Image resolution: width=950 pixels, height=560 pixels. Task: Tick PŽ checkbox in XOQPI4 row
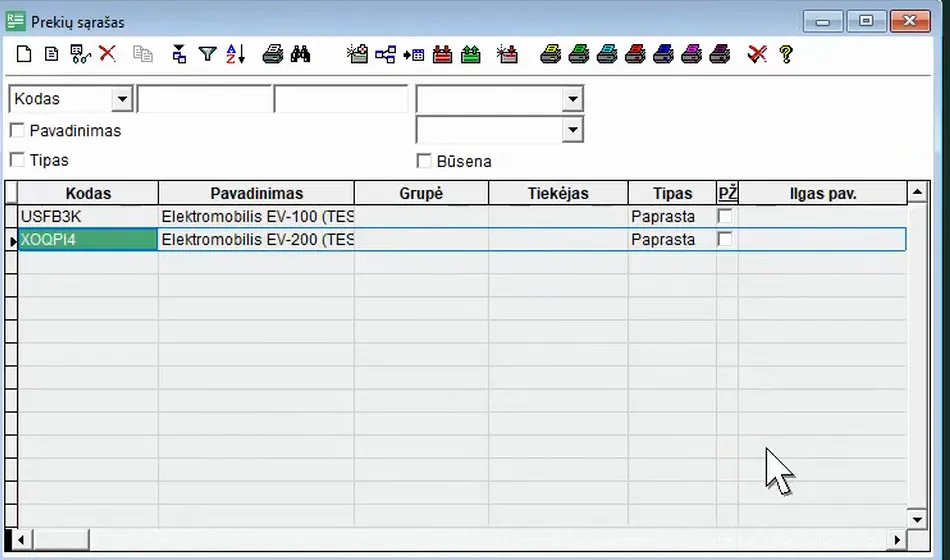(725, 239)
